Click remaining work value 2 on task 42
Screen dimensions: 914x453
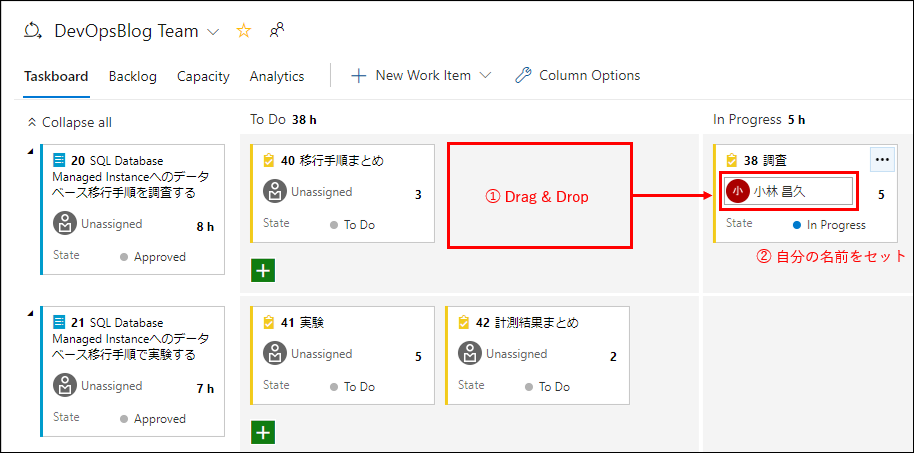point(613,357)
